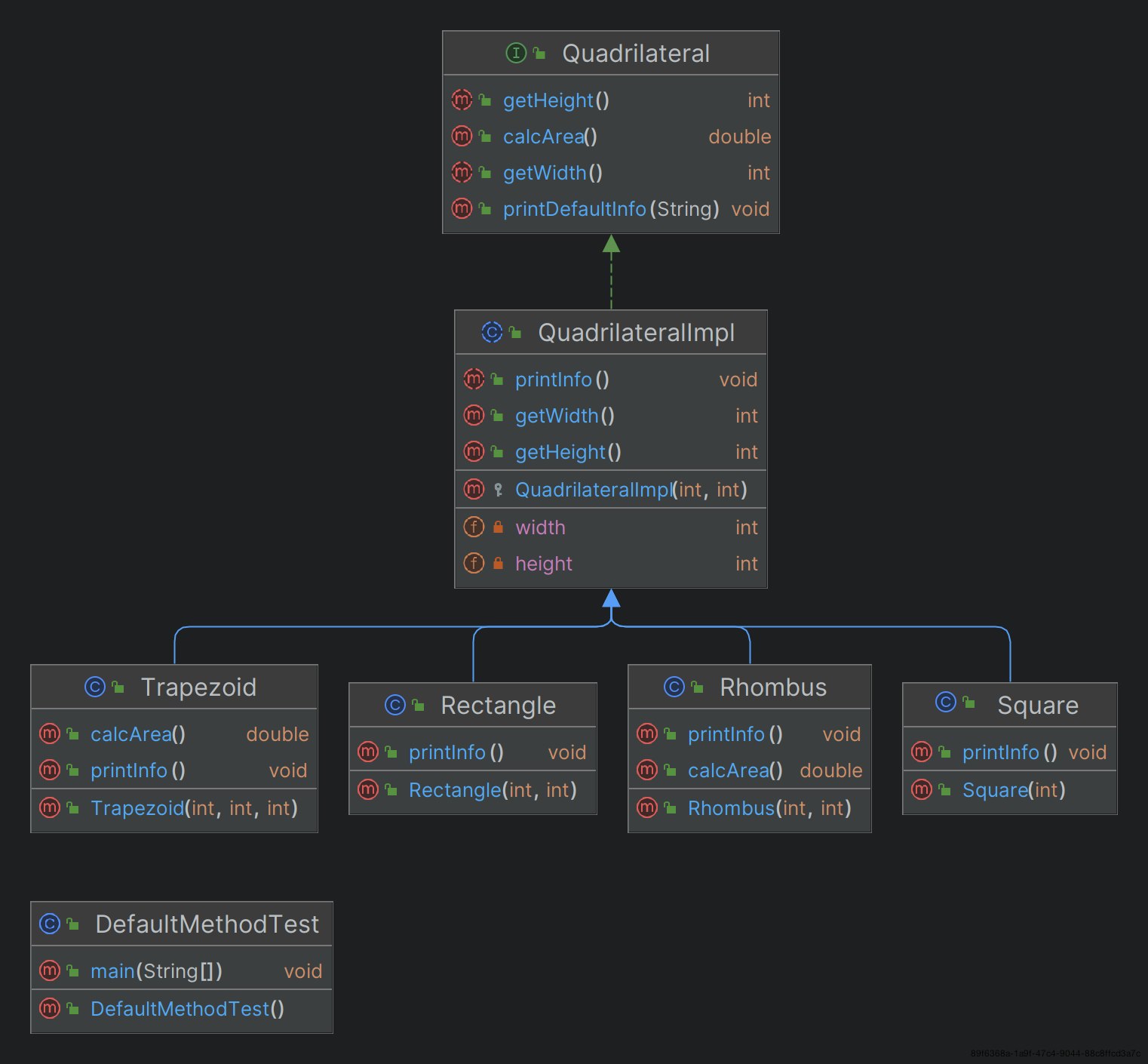Click the method icon for Quadrilateral's calcArea()
The image size is (1148, 1064).
tap(462, 136)
